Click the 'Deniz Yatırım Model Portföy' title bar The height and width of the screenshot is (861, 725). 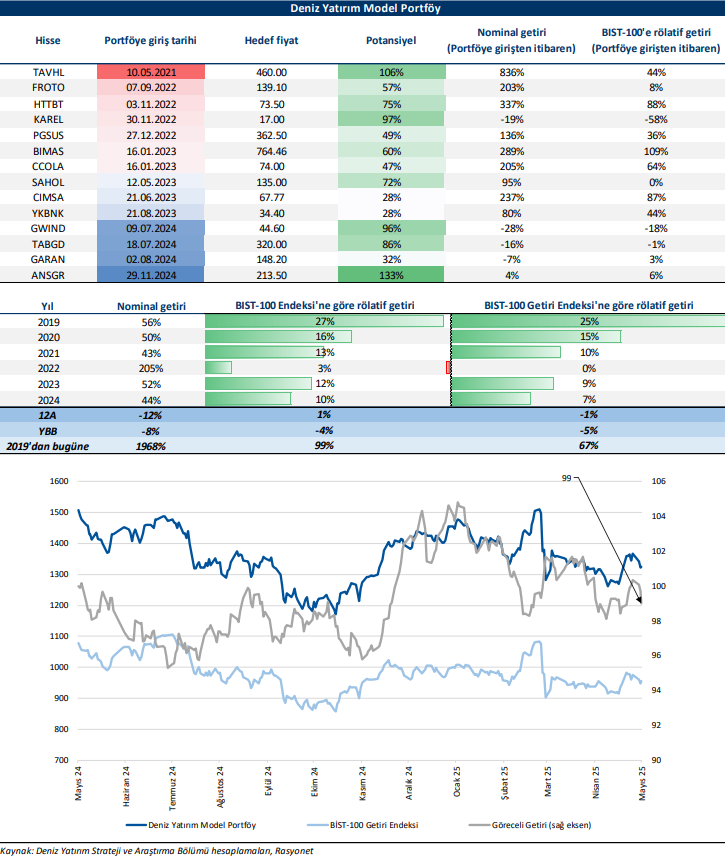[x=362, y=9]
